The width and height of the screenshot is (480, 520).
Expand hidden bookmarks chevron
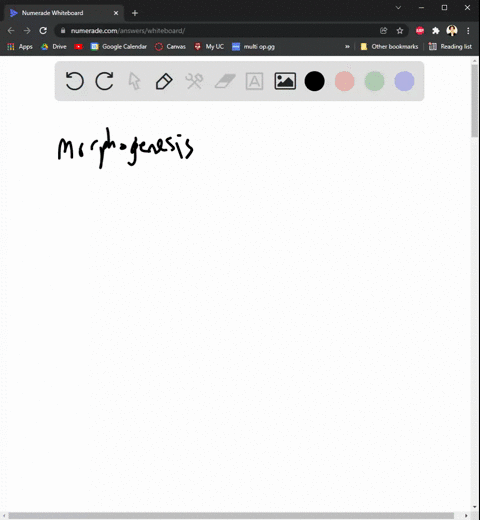coord(347,47)
